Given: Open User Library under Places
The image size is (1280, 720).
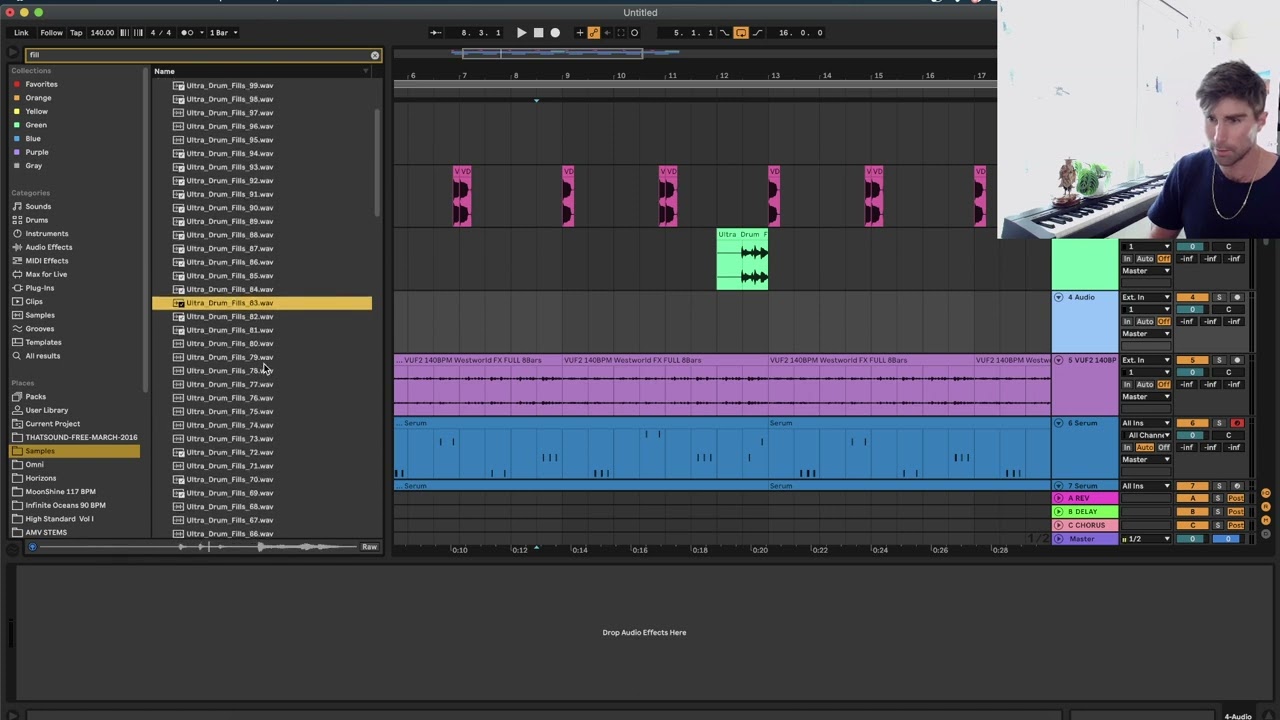Looking at the screenshot, I should click(46, 410).
